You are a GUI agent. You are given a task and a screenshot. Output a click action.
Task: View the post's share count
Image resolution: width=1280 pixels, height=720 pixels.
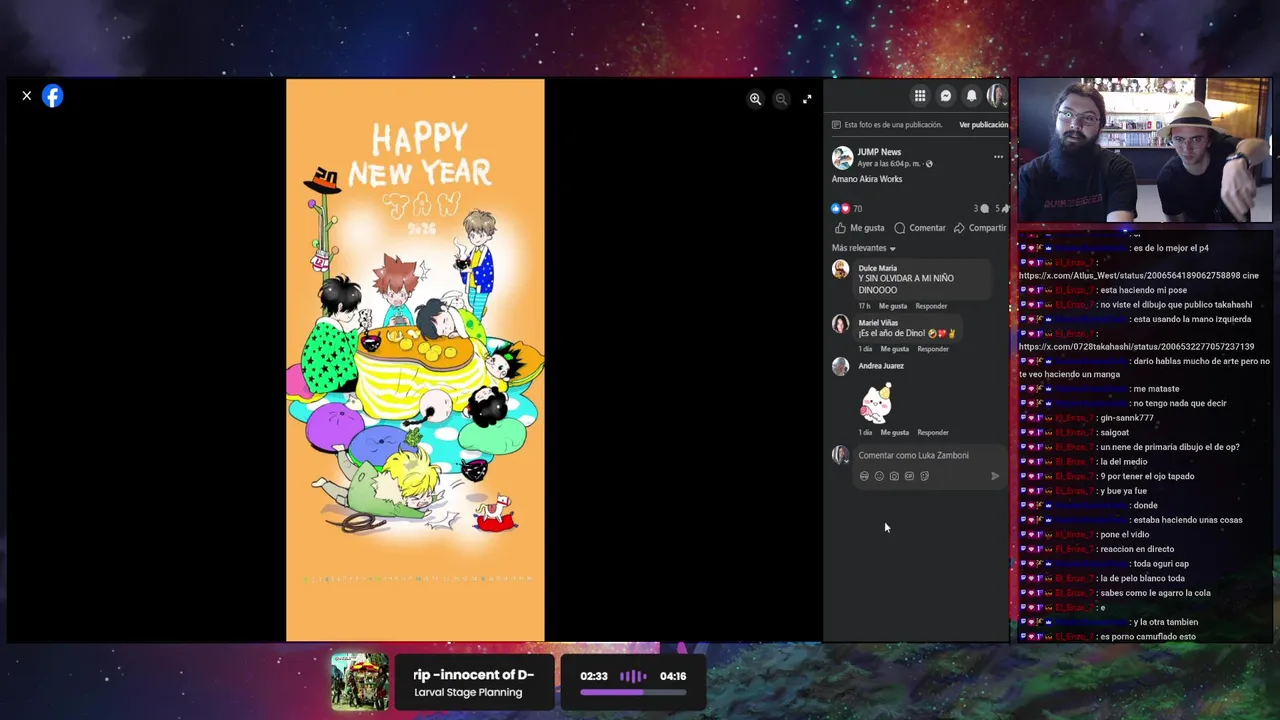[x=1002, y=209]
